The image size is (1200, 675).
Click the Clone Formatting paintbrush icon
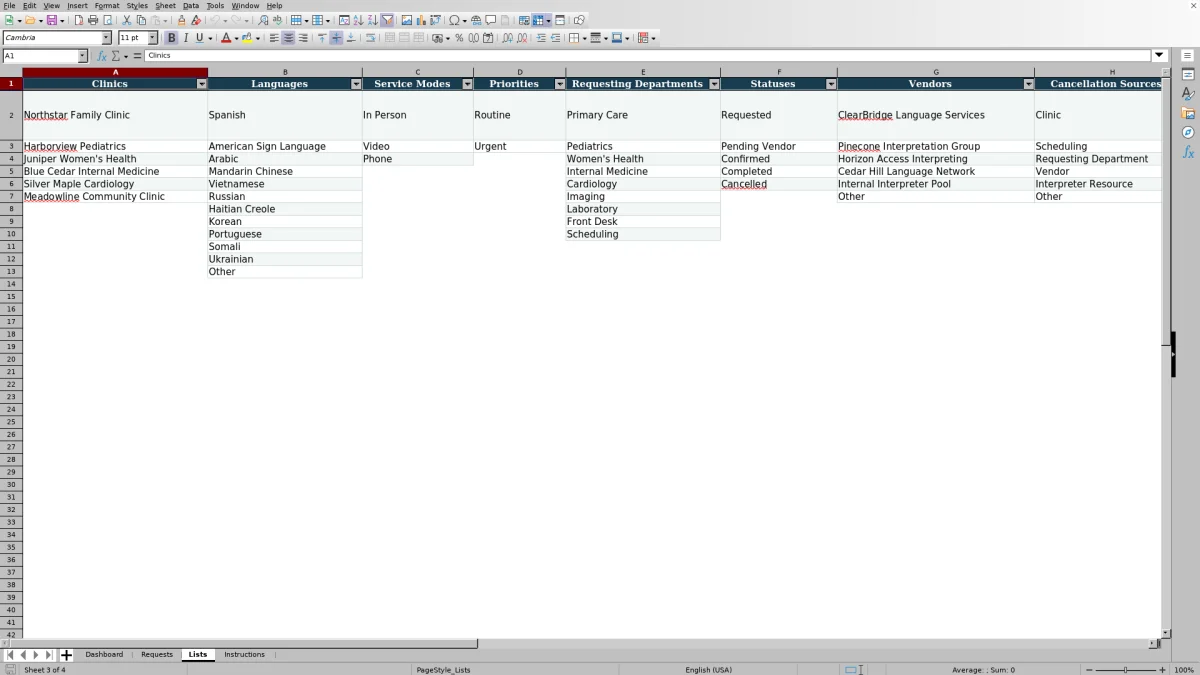(x=181, y=20)
